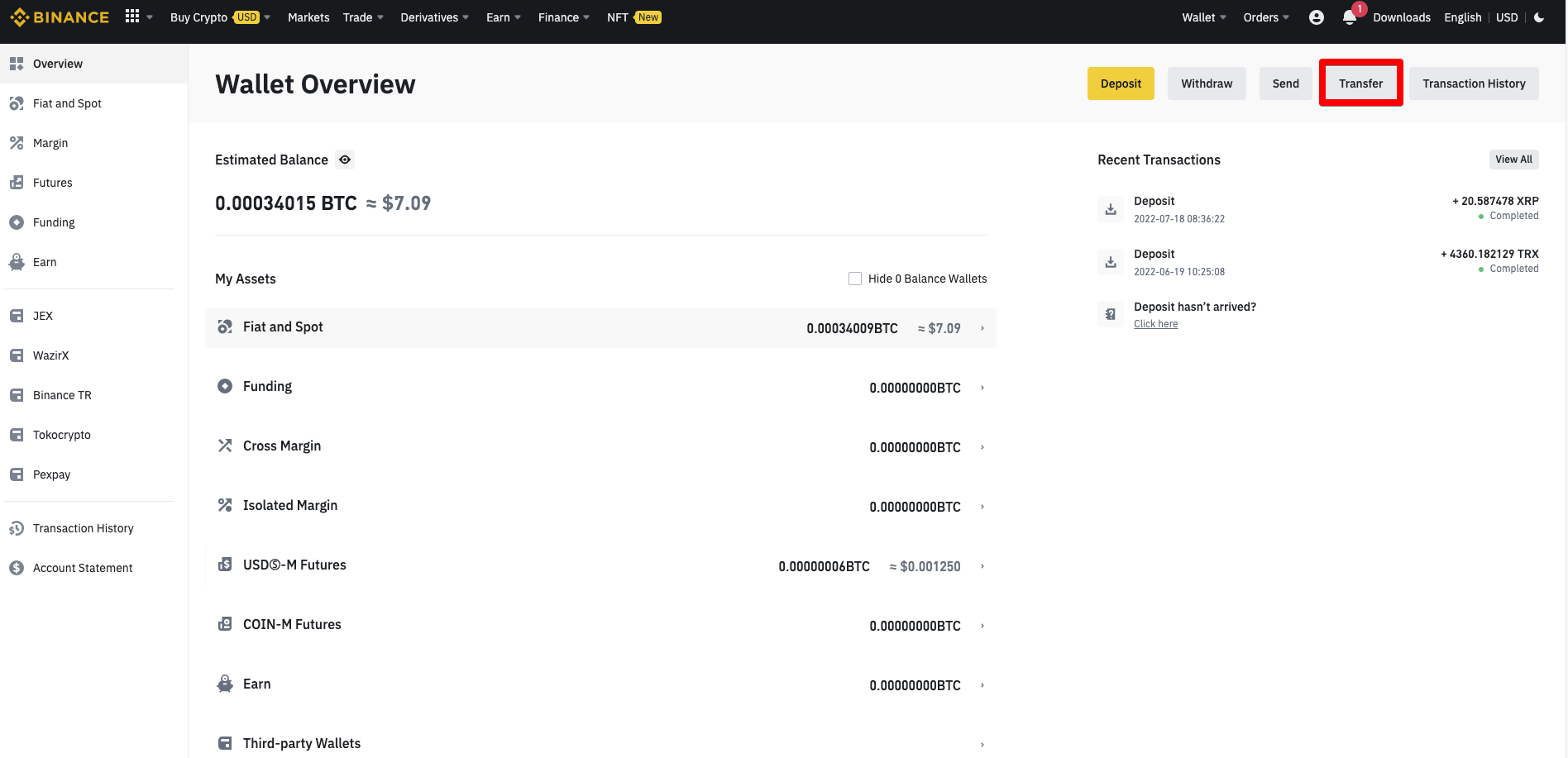The width and height of the screenshot is (1568, 758).
Task: Open Downloads in the top bar
Action: click(1402, 17)
